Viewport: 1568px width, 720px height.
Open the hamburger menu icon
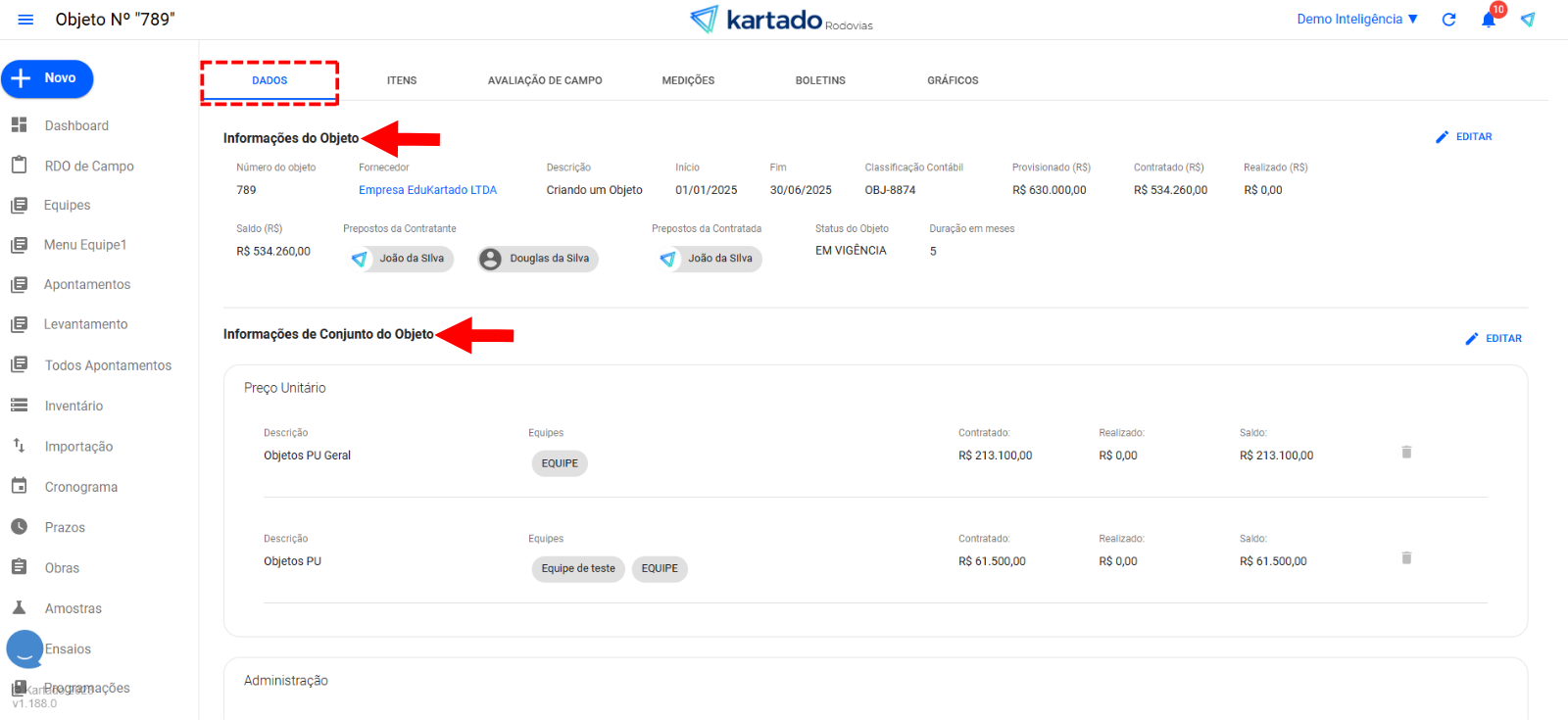25,20
